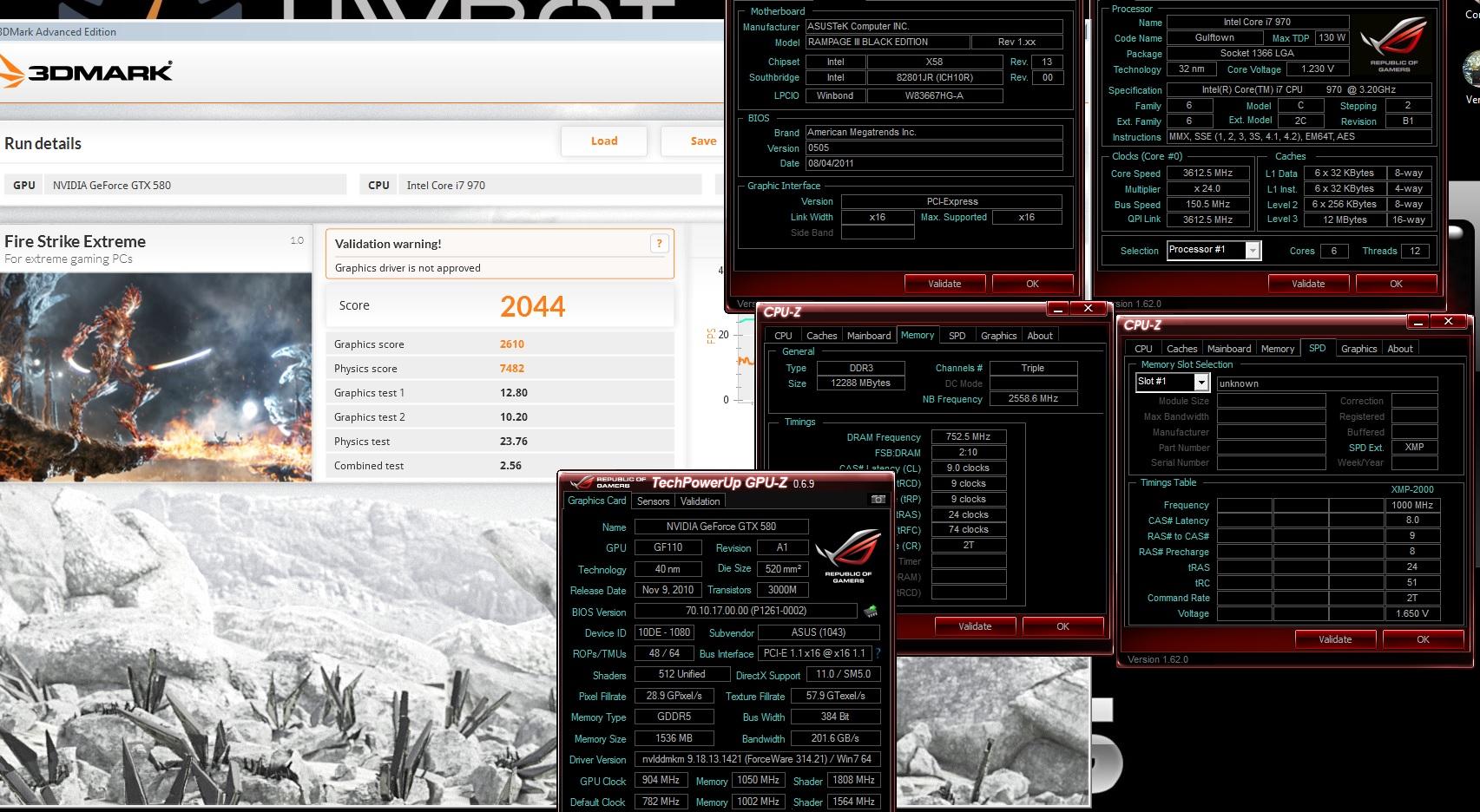Click the 'unknown' module field in CPU-Z SPD
Viewport: 1480px width, 812px height.
point(1326,383)
